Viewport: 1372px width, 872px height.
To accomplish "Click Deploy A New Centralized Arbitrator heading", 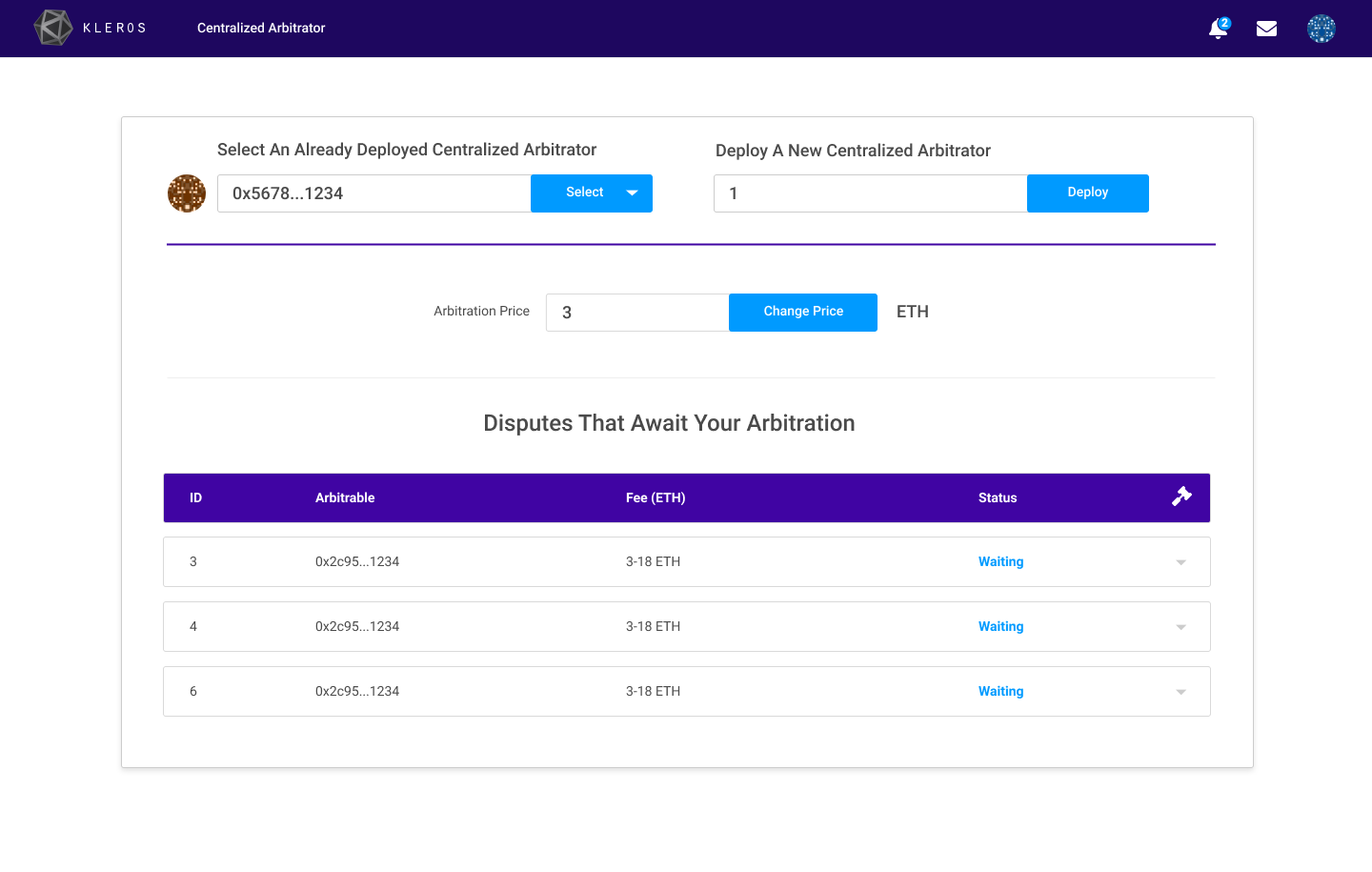I will 853,151.
